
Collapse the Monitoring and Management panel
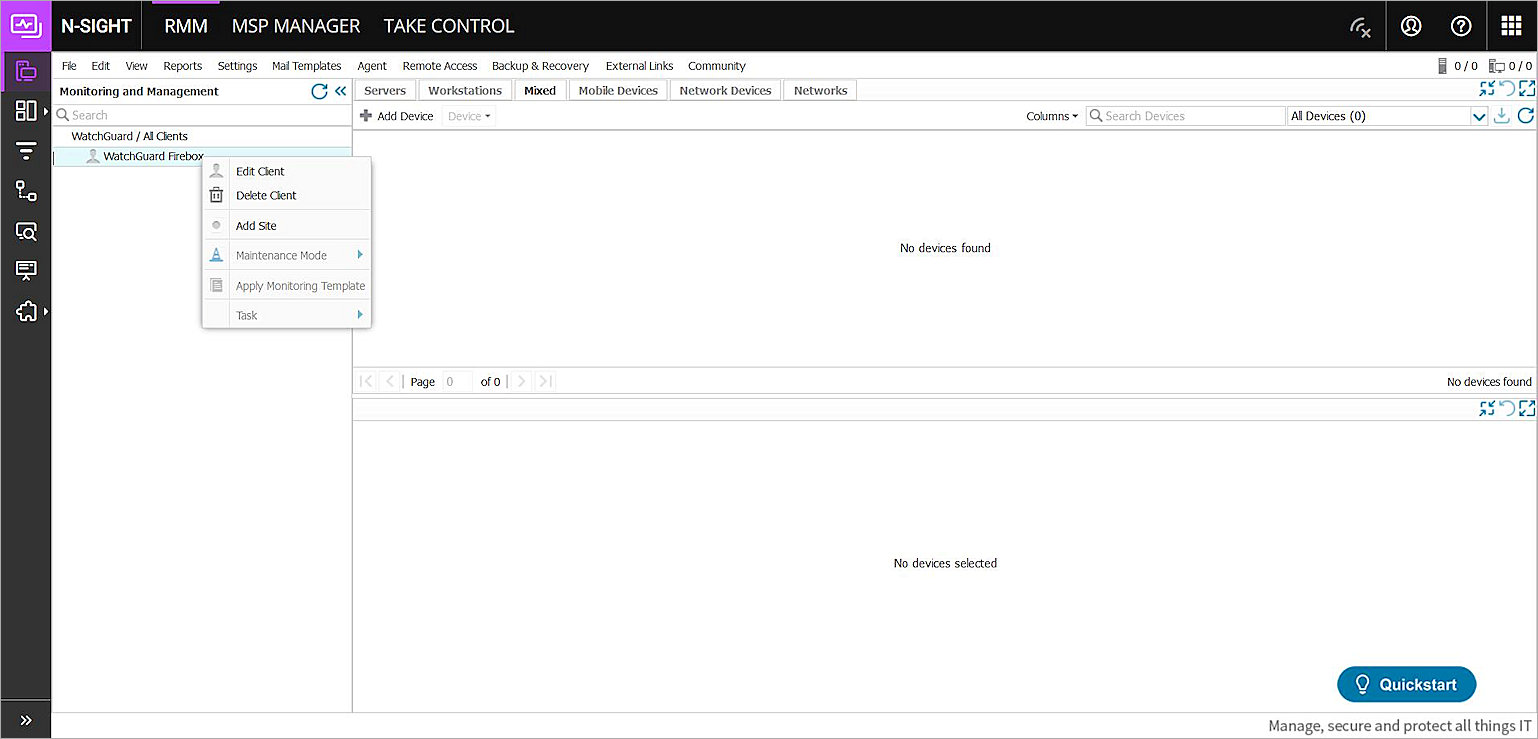[x=341, y=91]
